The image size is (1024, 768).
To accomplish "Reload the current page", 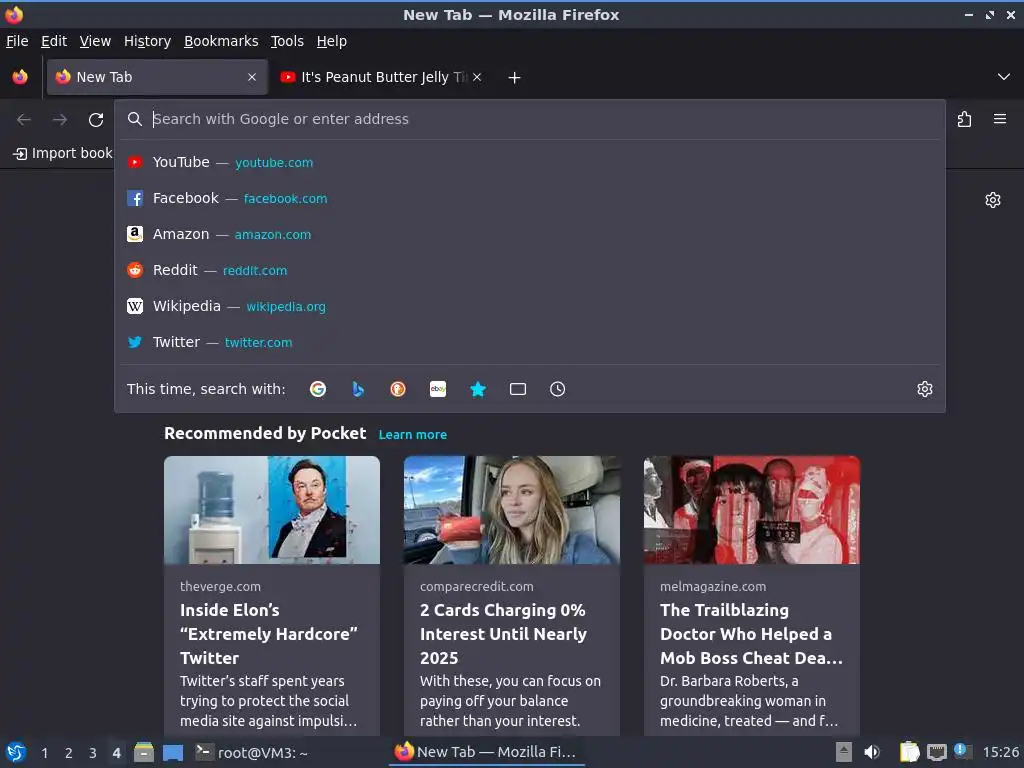I will pos(96,120).
